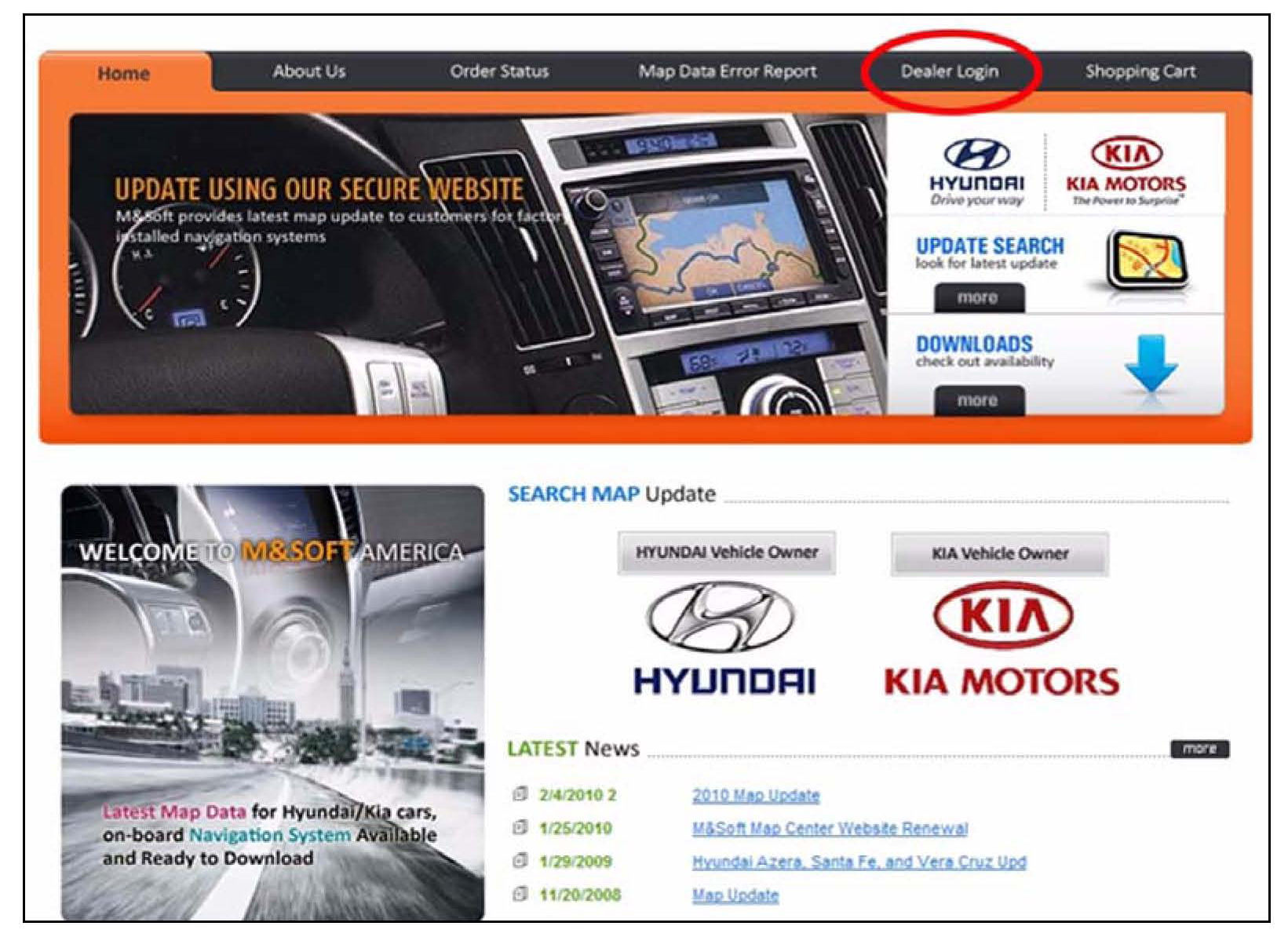Click the small Hyundai logo in banner
The height and width of the screenshot is (937, 1288).
[976, 171]
